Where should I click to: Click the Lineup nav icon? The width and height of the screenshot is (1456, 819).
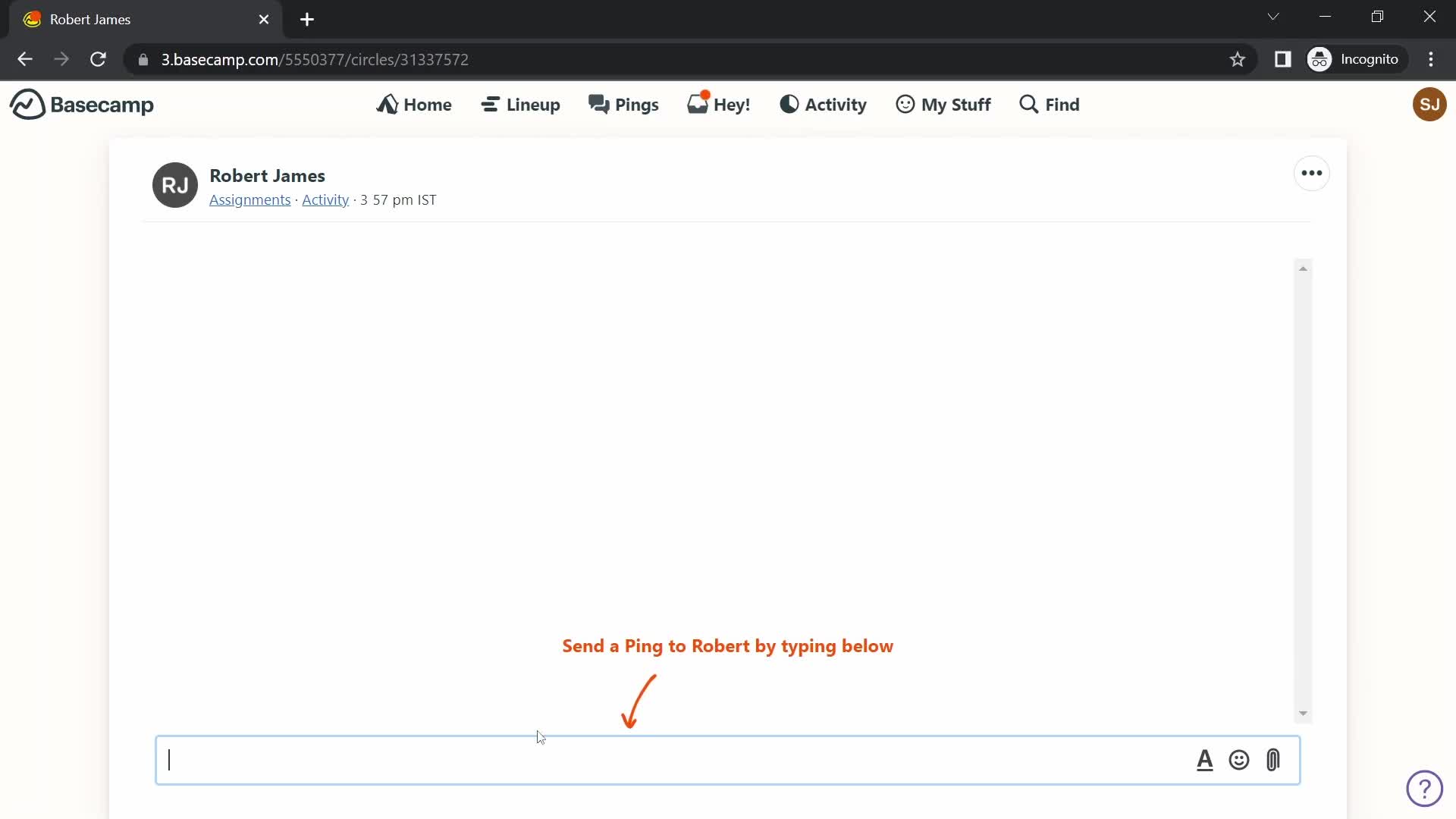click(x=491, y=105)
